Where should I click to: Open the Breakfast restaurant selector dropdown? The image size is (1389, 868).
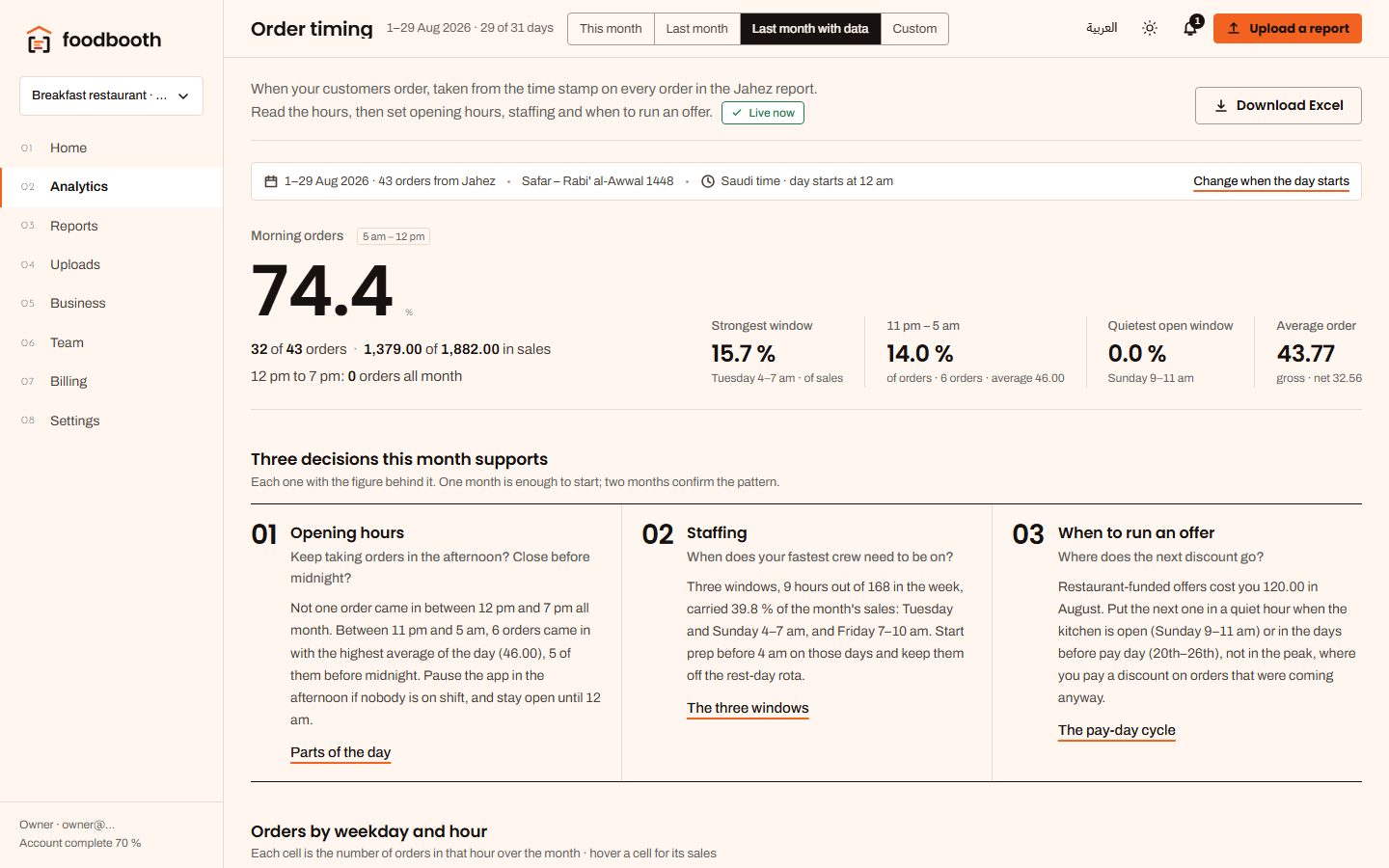pos(111,95)
